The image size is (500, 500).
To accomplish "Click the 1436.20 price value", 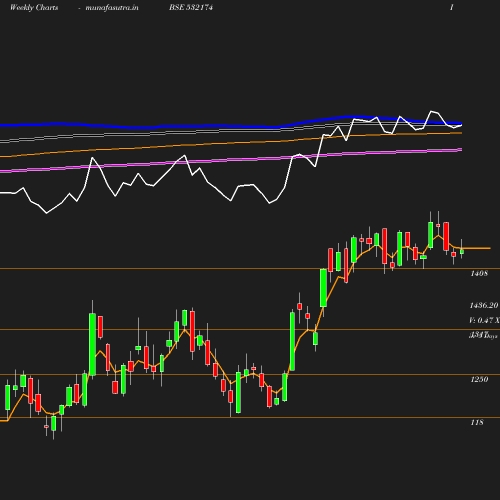I will 484,305.
